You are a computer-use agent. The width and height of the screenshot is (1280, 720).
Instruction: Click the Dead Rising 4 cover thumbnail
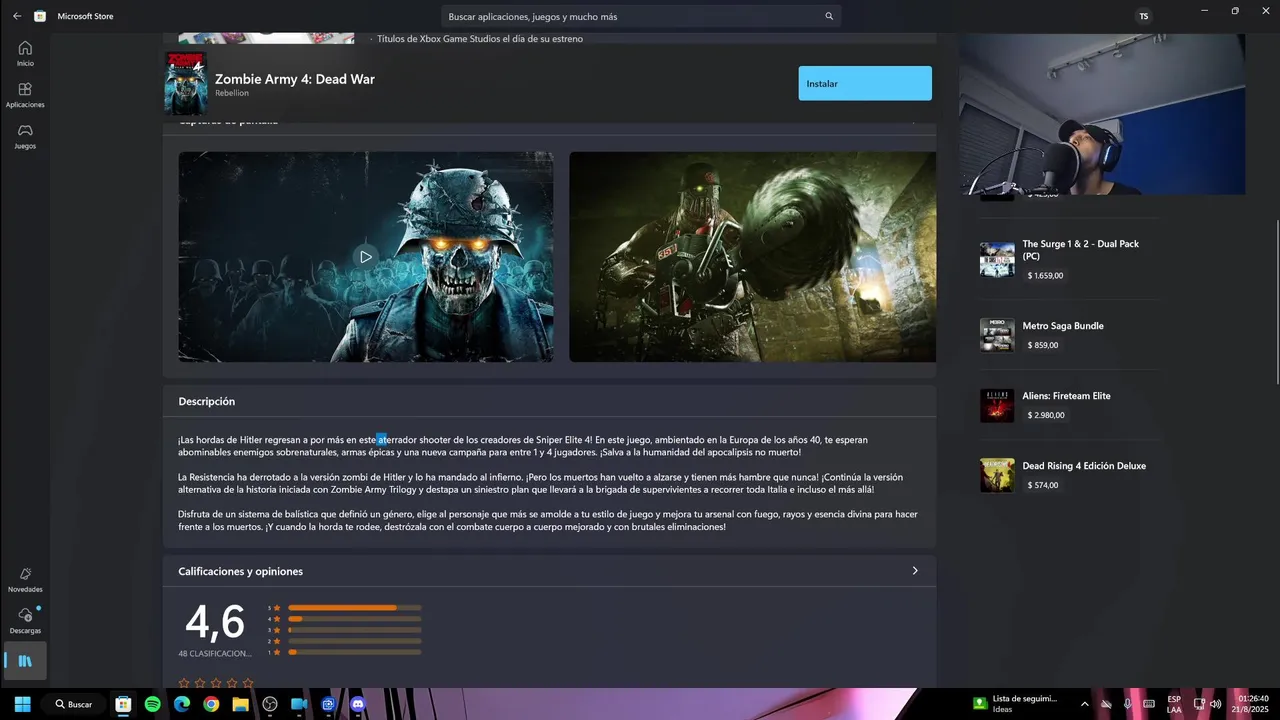(x=997, y=475)
